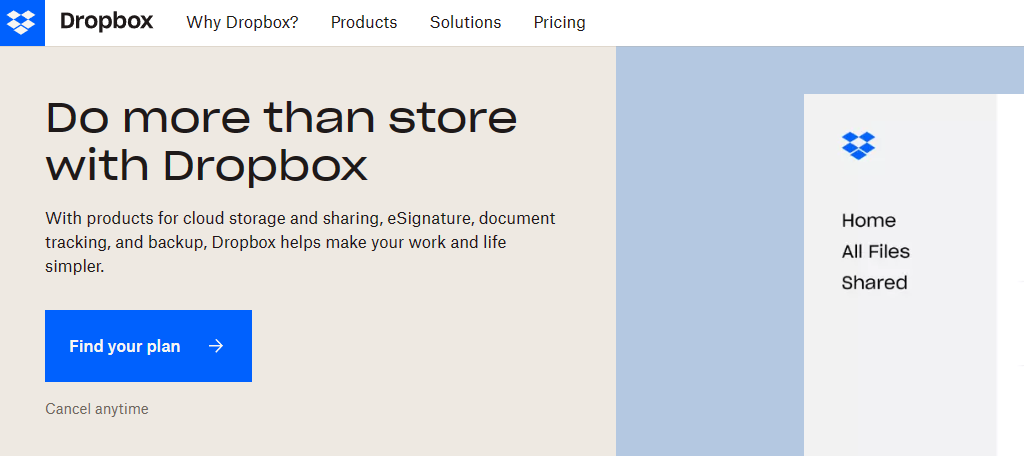This screenshot has width=1024, height=456.
Task: Click the Dropbox icon in preview panel
Action: coord(858,146)
